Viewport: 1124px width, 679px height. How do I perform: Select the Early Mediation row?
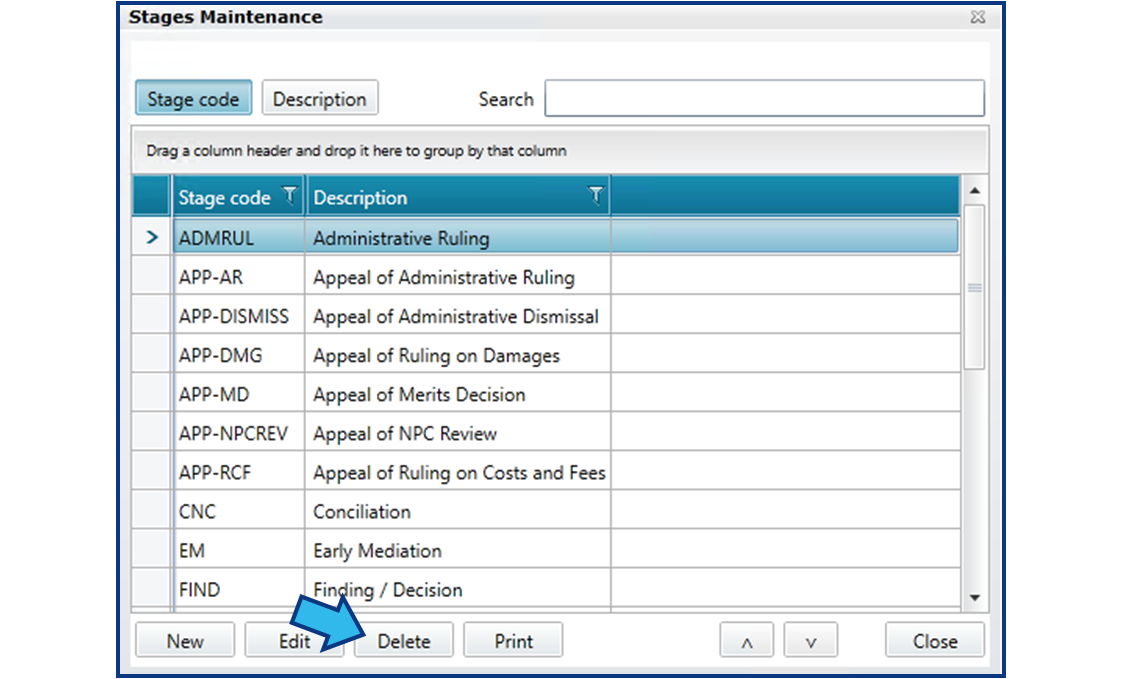click(546, 551)
